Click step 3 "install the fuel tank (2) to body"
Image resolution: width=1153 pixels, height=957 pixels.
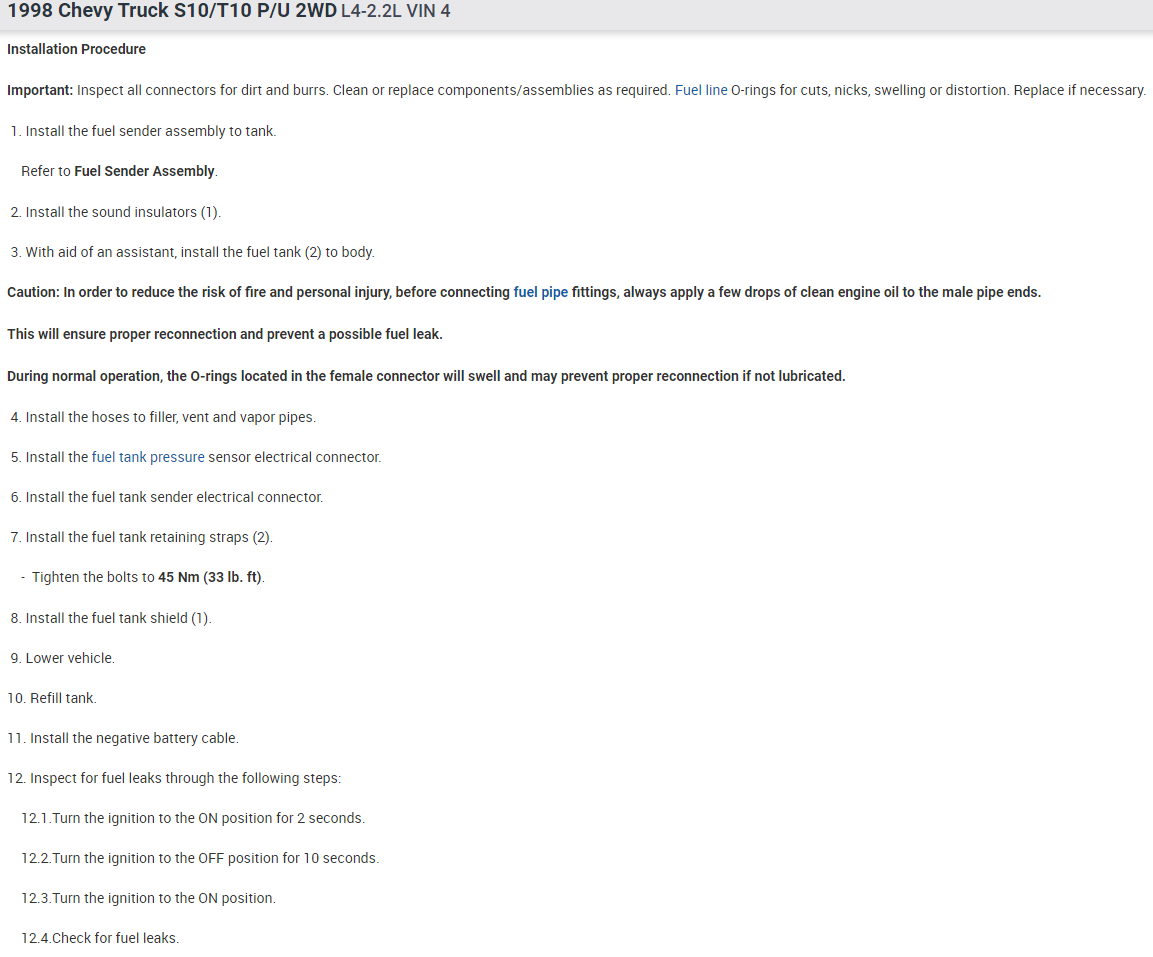coord(277,252)
